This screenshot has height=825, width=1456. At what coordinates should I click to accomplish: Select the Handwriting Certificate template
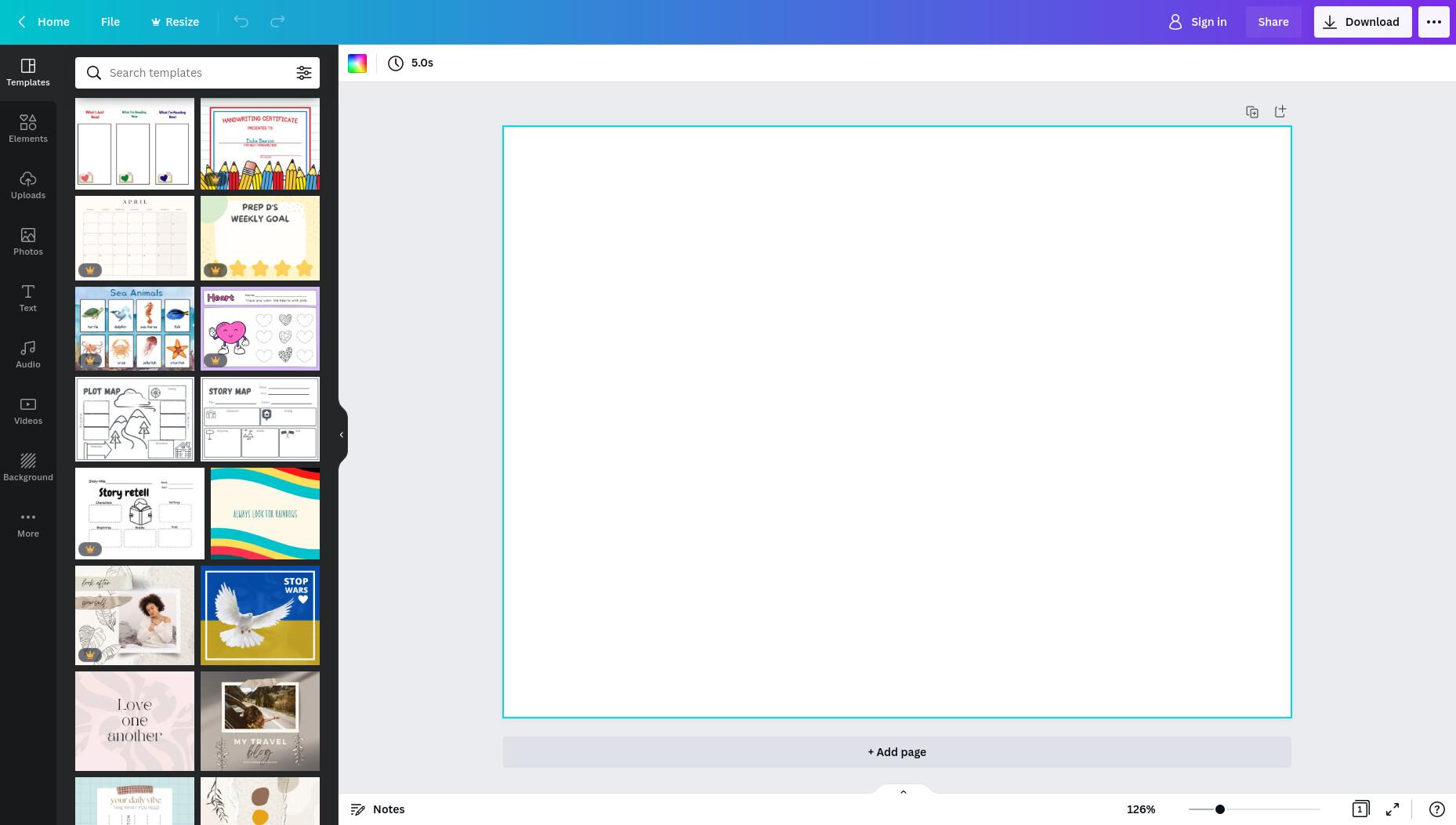[260, 143]
